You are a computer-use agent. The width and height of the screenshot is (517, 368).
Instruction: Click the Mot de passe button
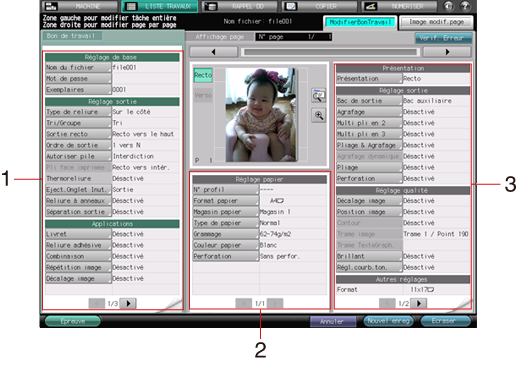pyautogui.click(x=78, y=79)
